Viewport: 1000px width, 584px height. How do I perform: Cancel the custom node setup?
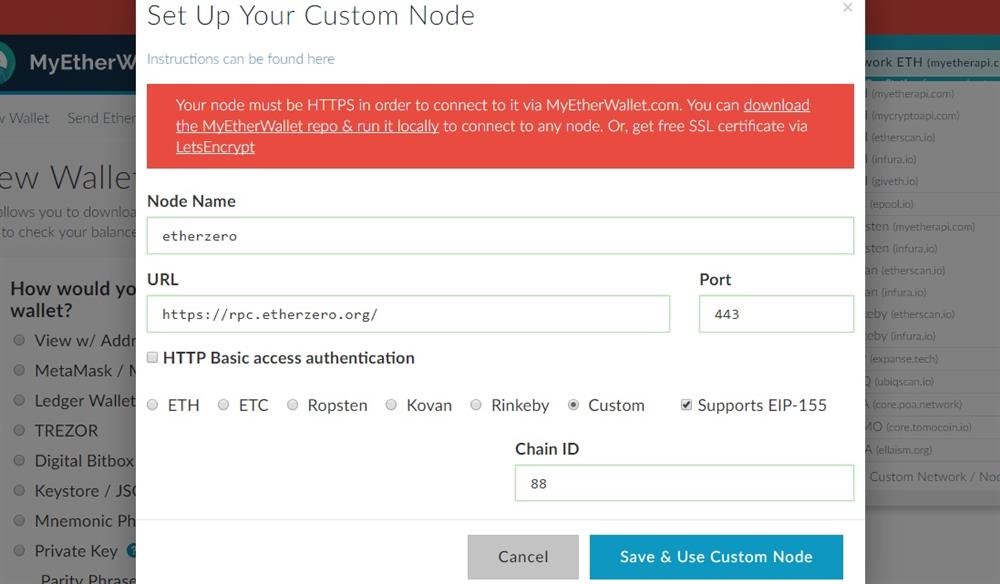click(x=523, y=557)
